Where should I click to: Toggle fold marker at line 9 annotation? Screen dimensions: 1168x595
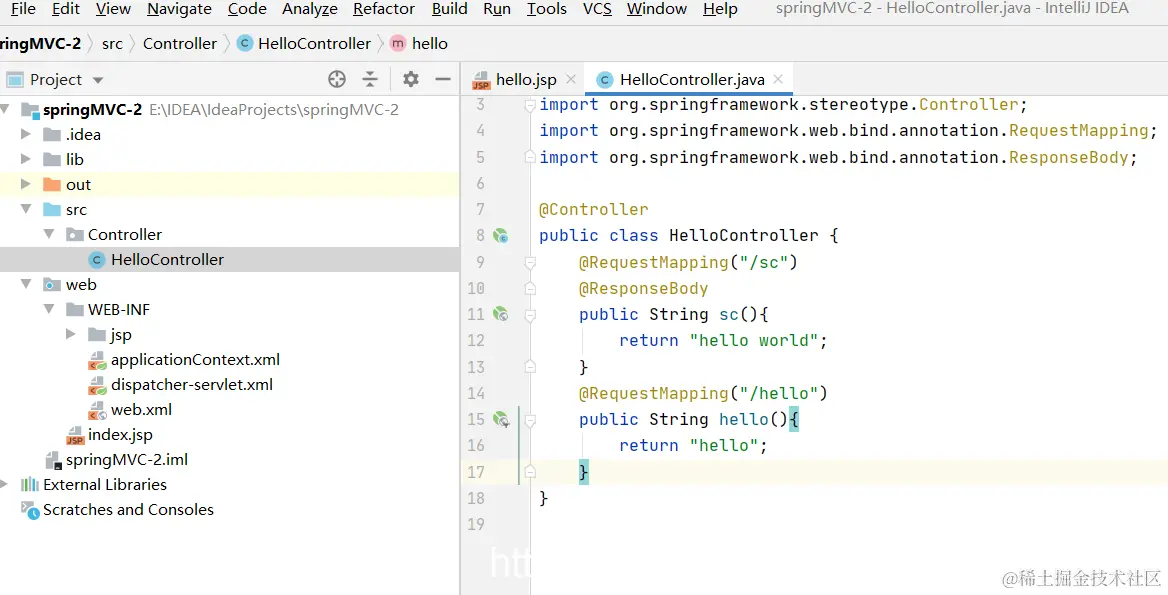pos(530,263)
